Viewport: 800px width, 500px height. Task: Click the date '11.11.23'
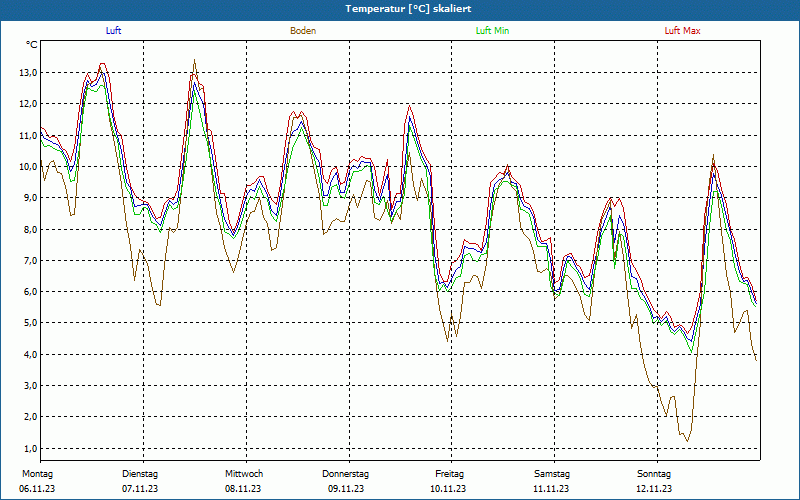tap(551, 489)
